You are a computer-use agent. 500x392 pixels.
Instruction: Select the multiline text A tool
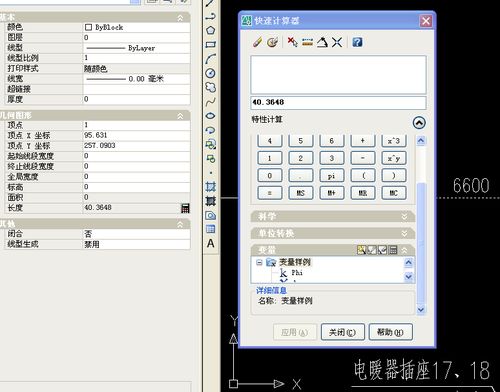[x=210, y=244]
